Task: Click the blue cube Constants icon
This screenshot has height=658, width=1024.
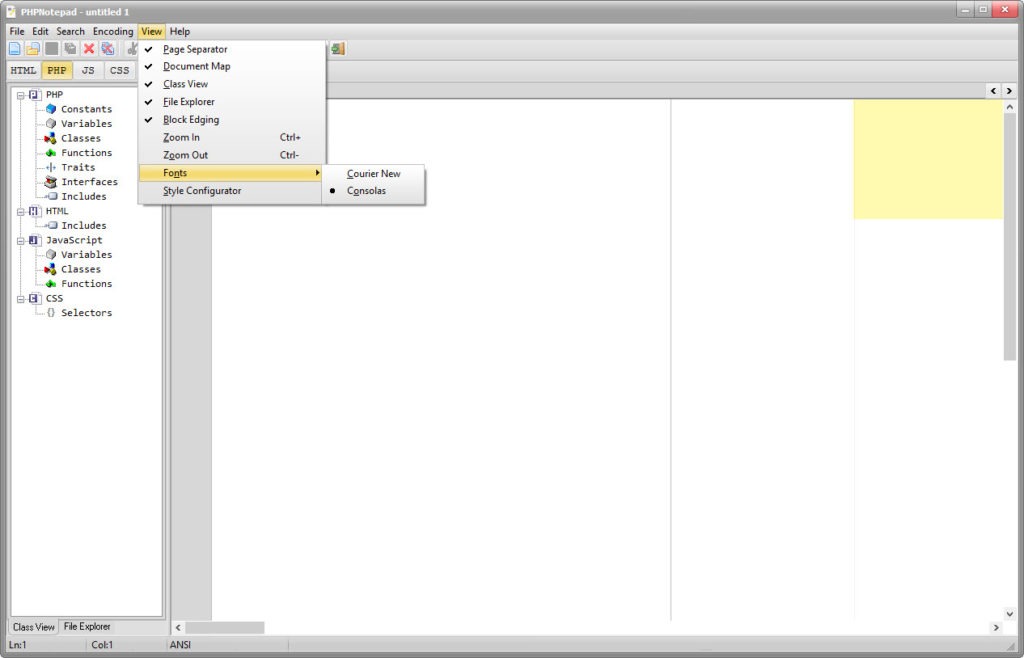Action: 51,109
